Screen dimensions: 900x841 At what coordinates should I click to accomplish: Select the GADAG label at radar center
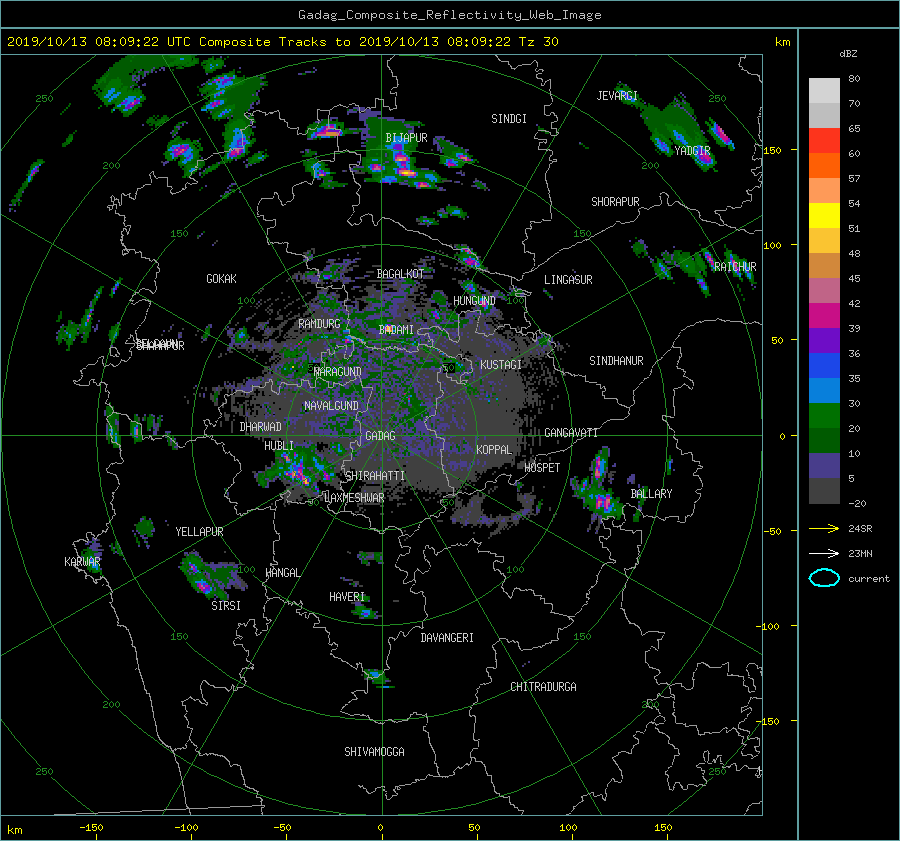click(x=380, y=436)
